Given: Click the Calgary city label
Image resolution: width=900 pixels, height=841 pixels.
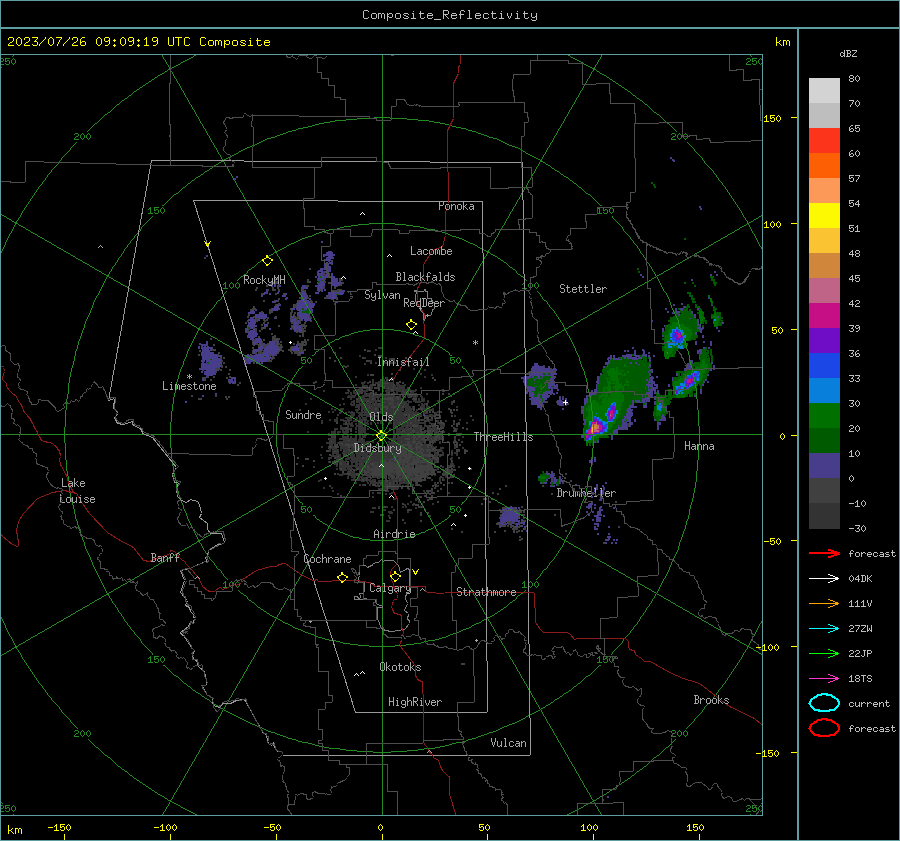Looking at the screenshot, I should [390, 588].
